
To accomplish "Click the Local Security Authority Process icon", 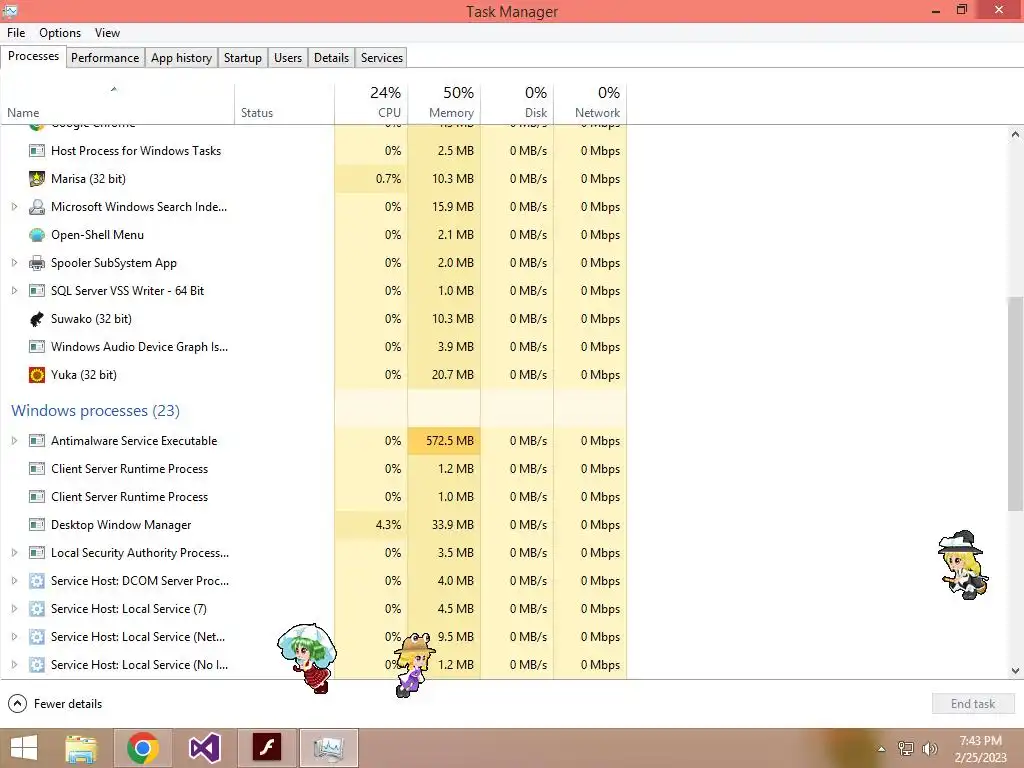I will 37,552.
